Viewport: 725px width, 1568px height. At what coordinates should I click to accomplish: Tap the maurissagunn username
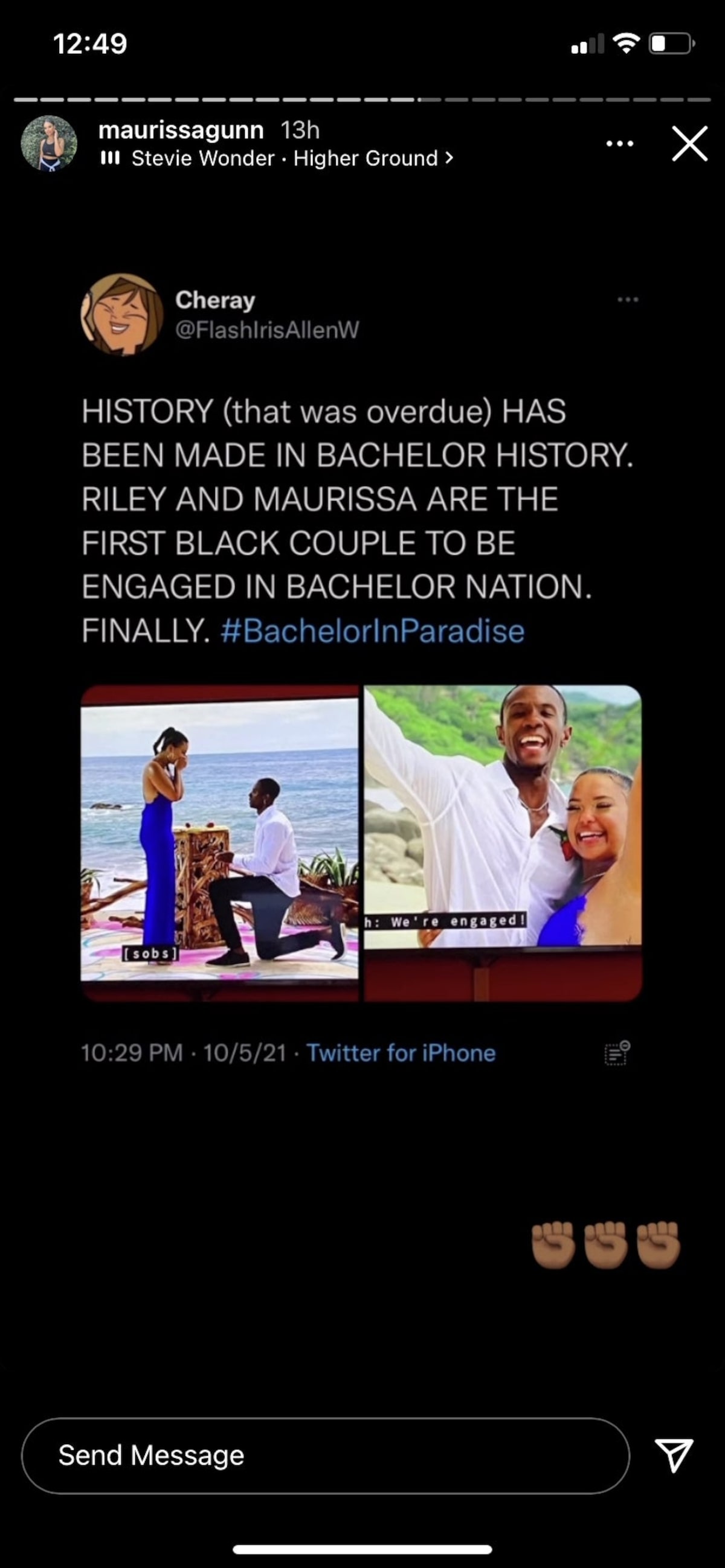tap(181, 130)
